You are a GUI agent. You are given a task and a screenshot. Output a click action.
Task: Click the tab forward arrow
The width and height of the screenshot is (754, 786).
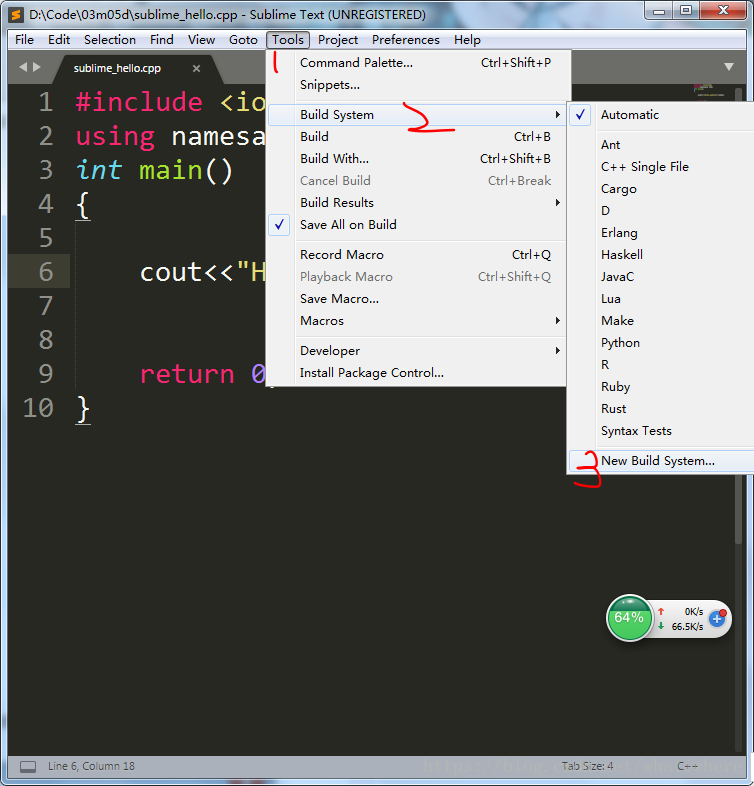pyautogui.click(x=37, y=67)
